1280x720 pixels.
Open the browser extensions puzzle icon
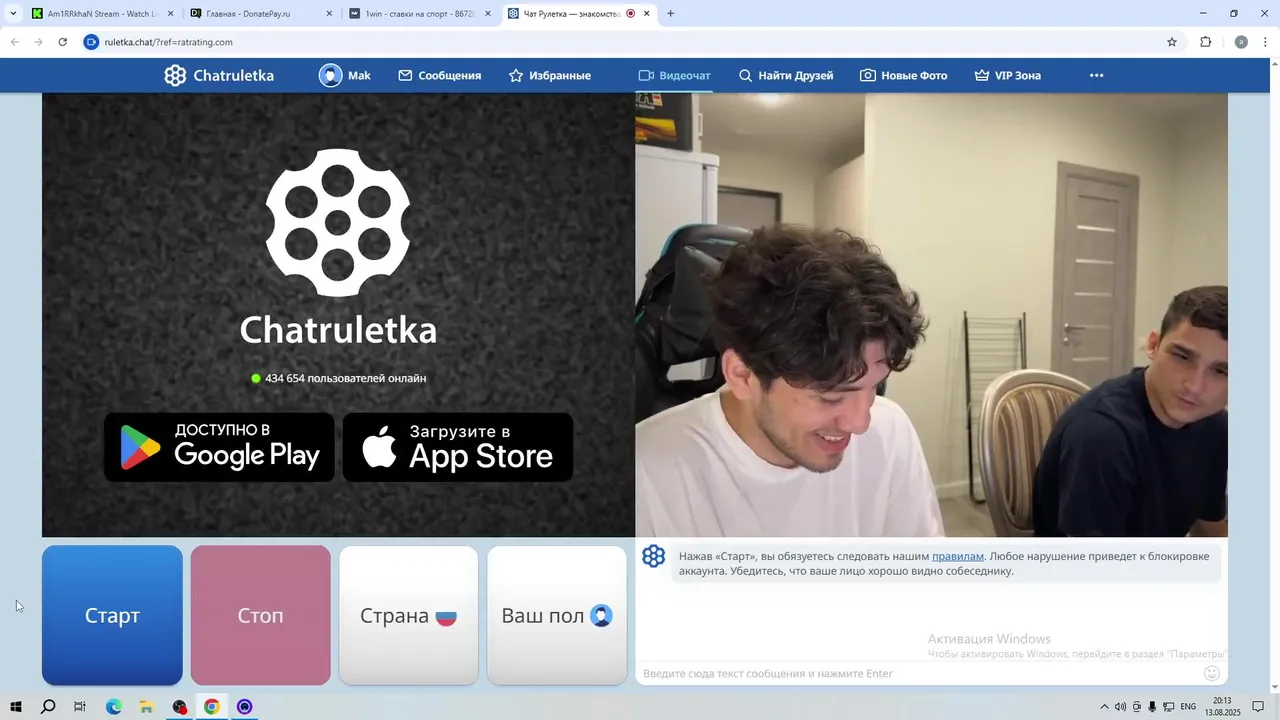coord(1205,42)
